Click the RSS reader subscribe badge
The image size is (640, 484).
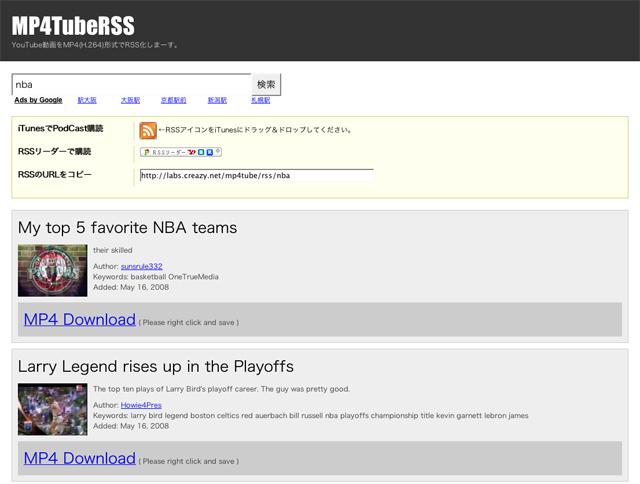click(181, 152)
